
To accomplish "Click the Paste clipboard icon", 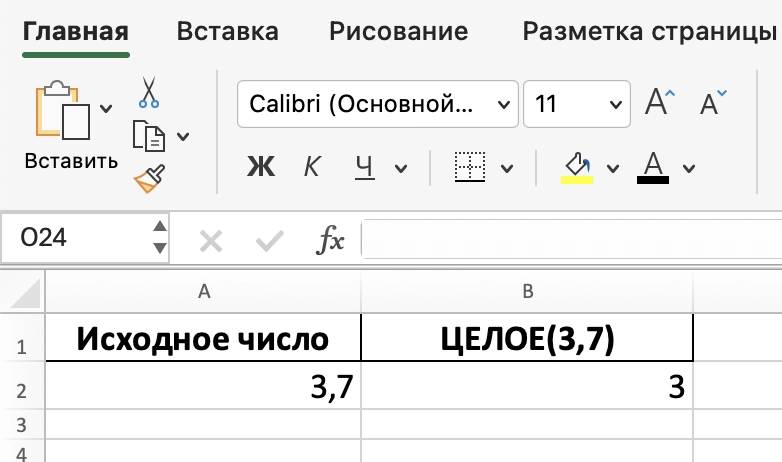I will click(63, 110).
